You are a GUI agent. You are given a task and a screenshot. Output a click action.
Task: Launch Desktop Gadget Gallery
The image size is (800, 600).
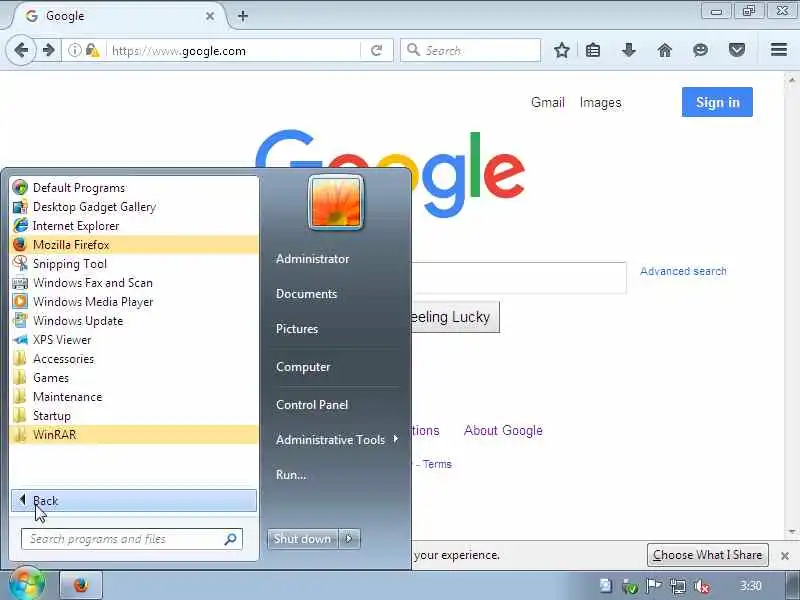pyautogui.click(x=134, y=207)
